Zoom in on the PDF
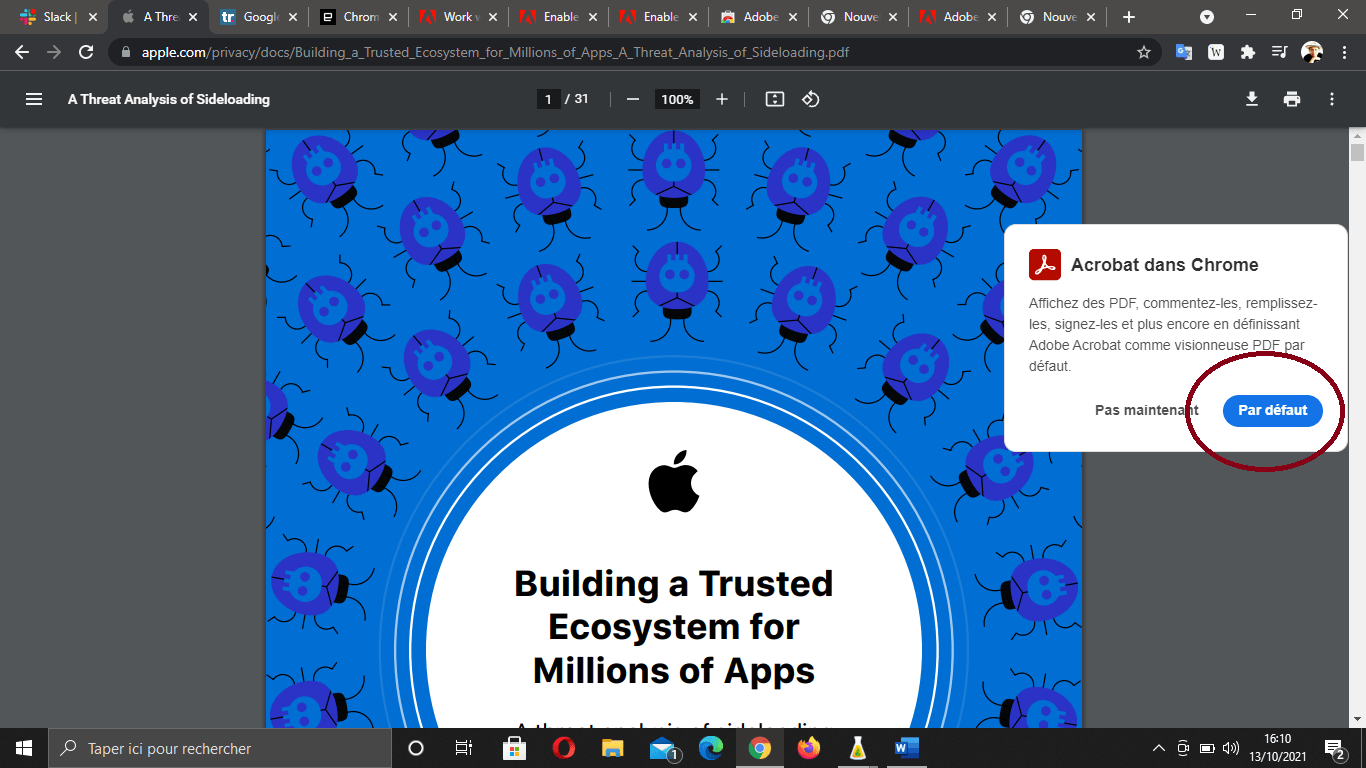Image resolution: width=1366 pixels, height=768 pixels. (x=722, y=99)
